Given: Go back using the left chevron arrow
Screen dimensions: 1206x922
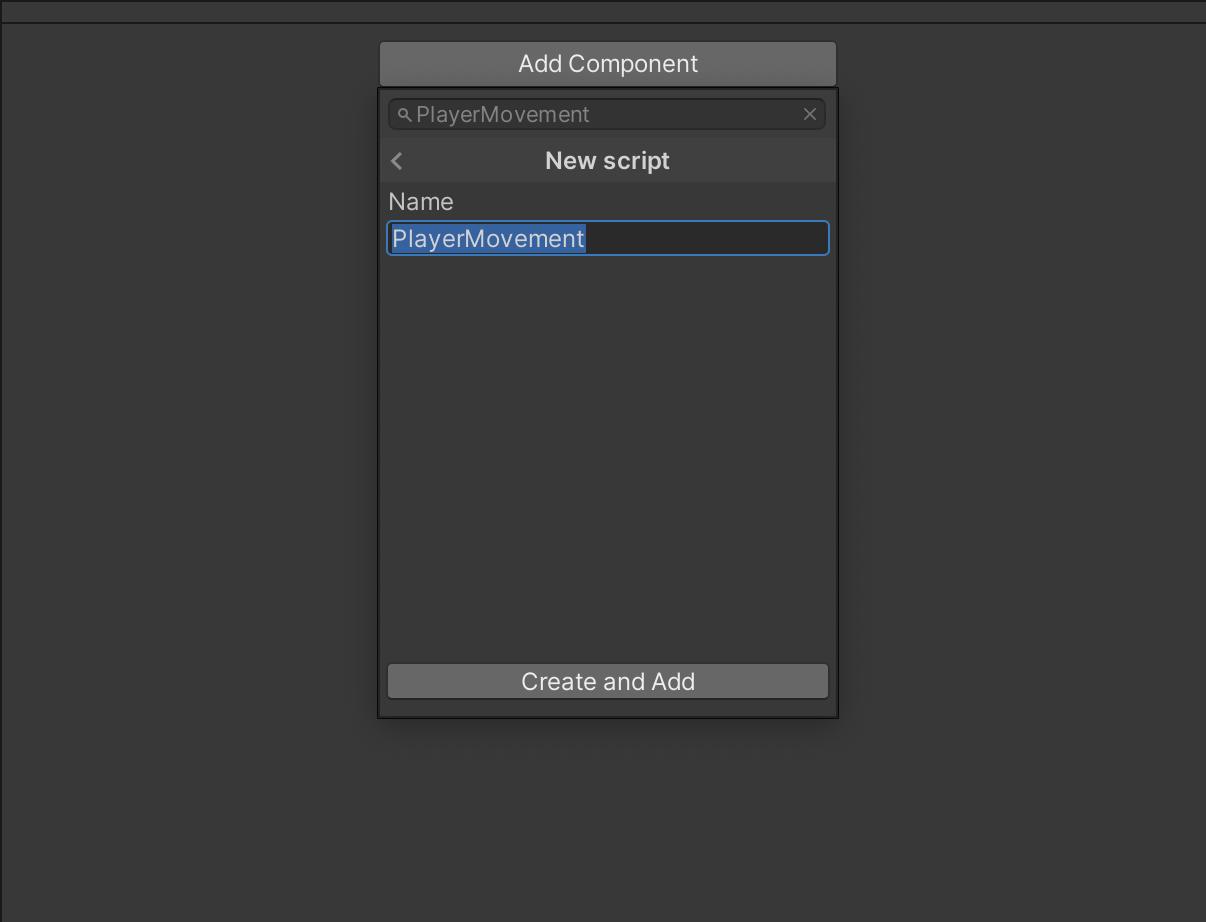Looking at the screenshot, I should (397, 161).
